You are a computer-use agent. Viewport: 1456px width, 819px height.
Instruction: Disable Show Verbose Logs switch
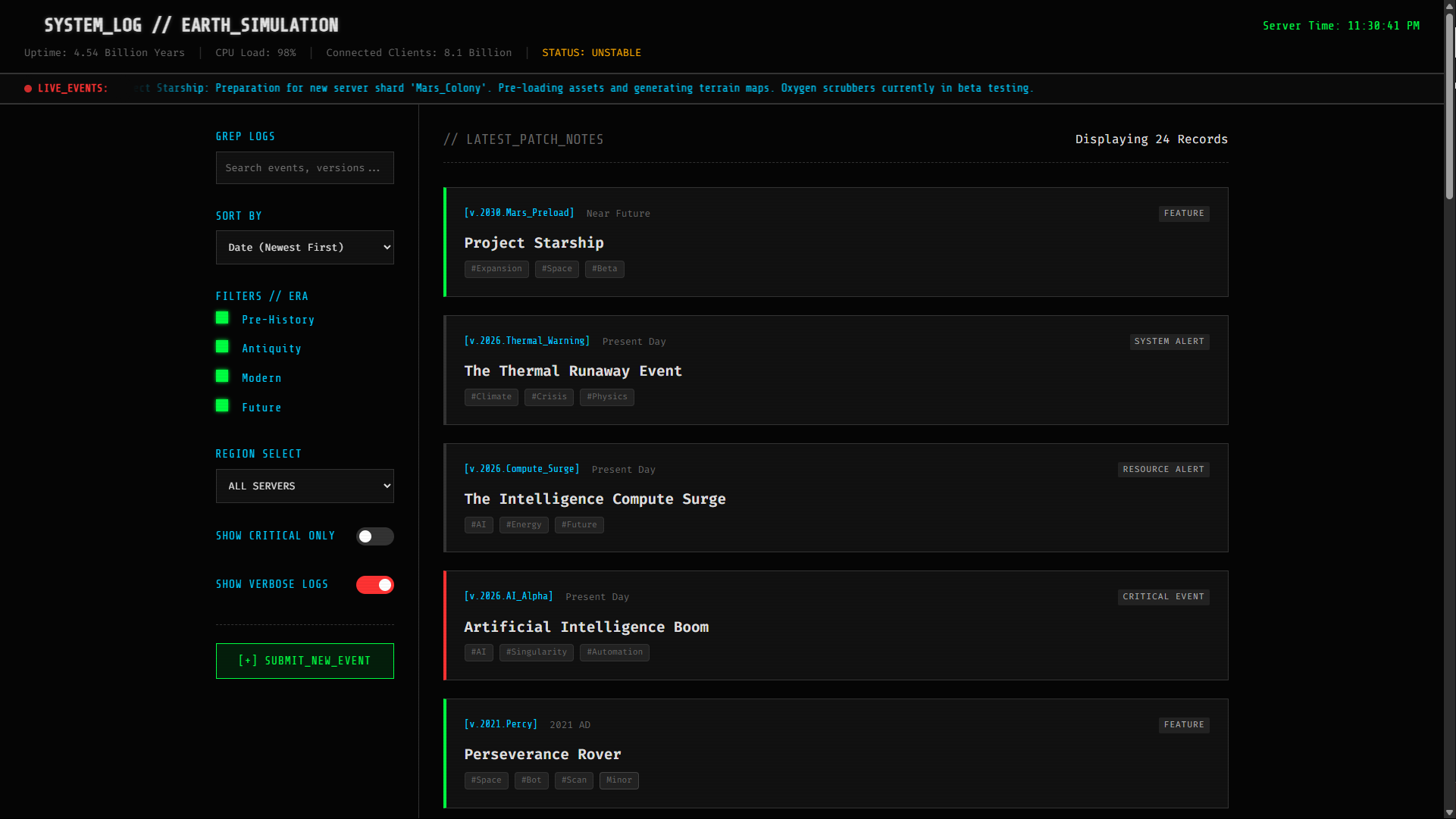point(374,585)
